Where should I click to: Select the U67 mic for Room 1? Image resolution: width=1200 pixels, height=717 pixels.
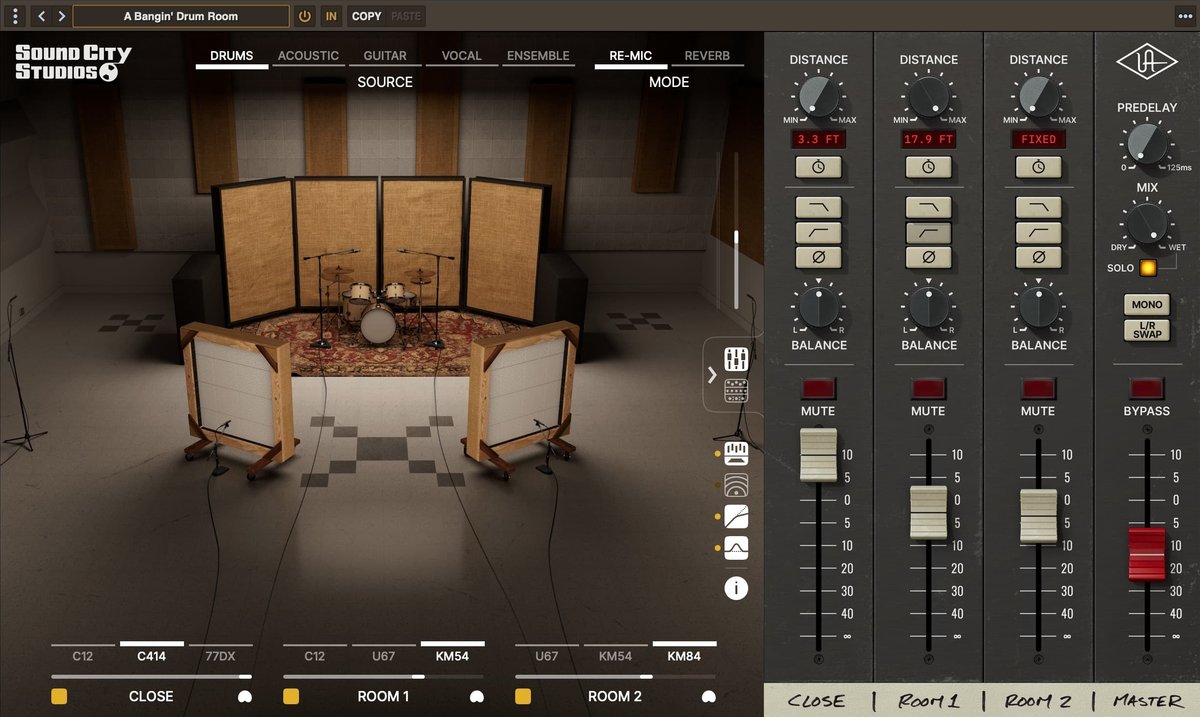tap(383, 656)
